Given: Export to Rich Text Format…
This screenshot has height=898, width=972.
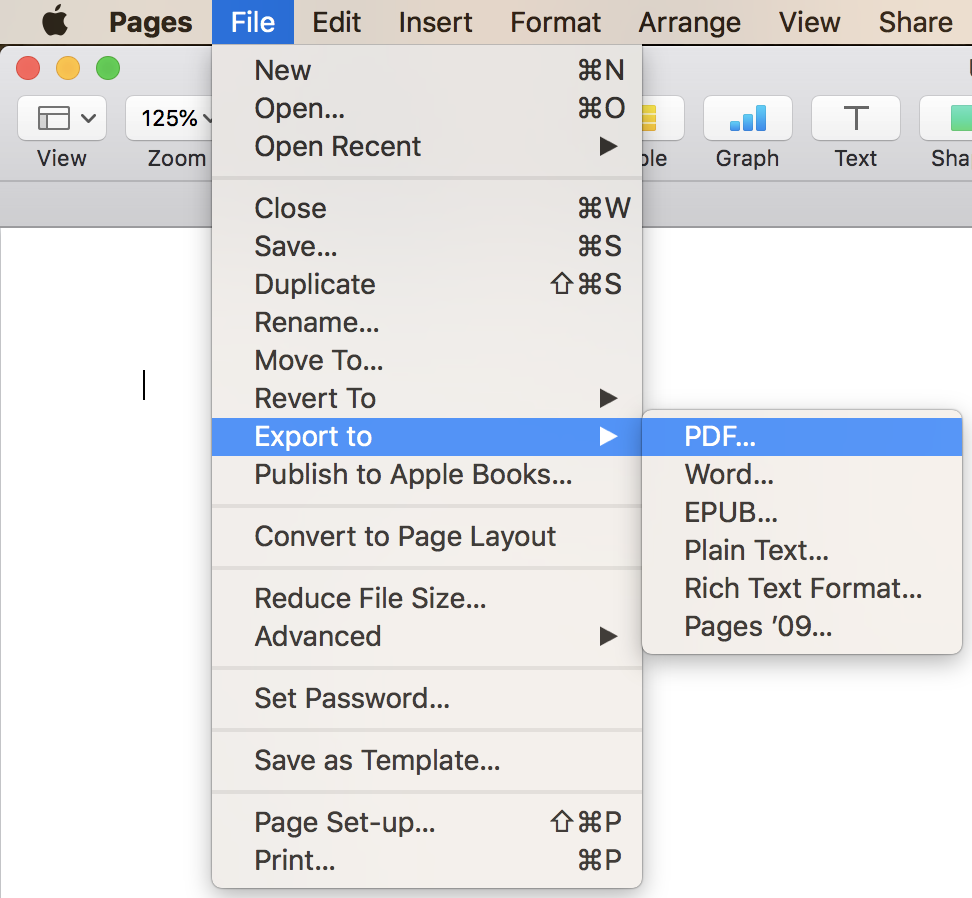Looking at the screenshot, I should [x=802, y=589].
